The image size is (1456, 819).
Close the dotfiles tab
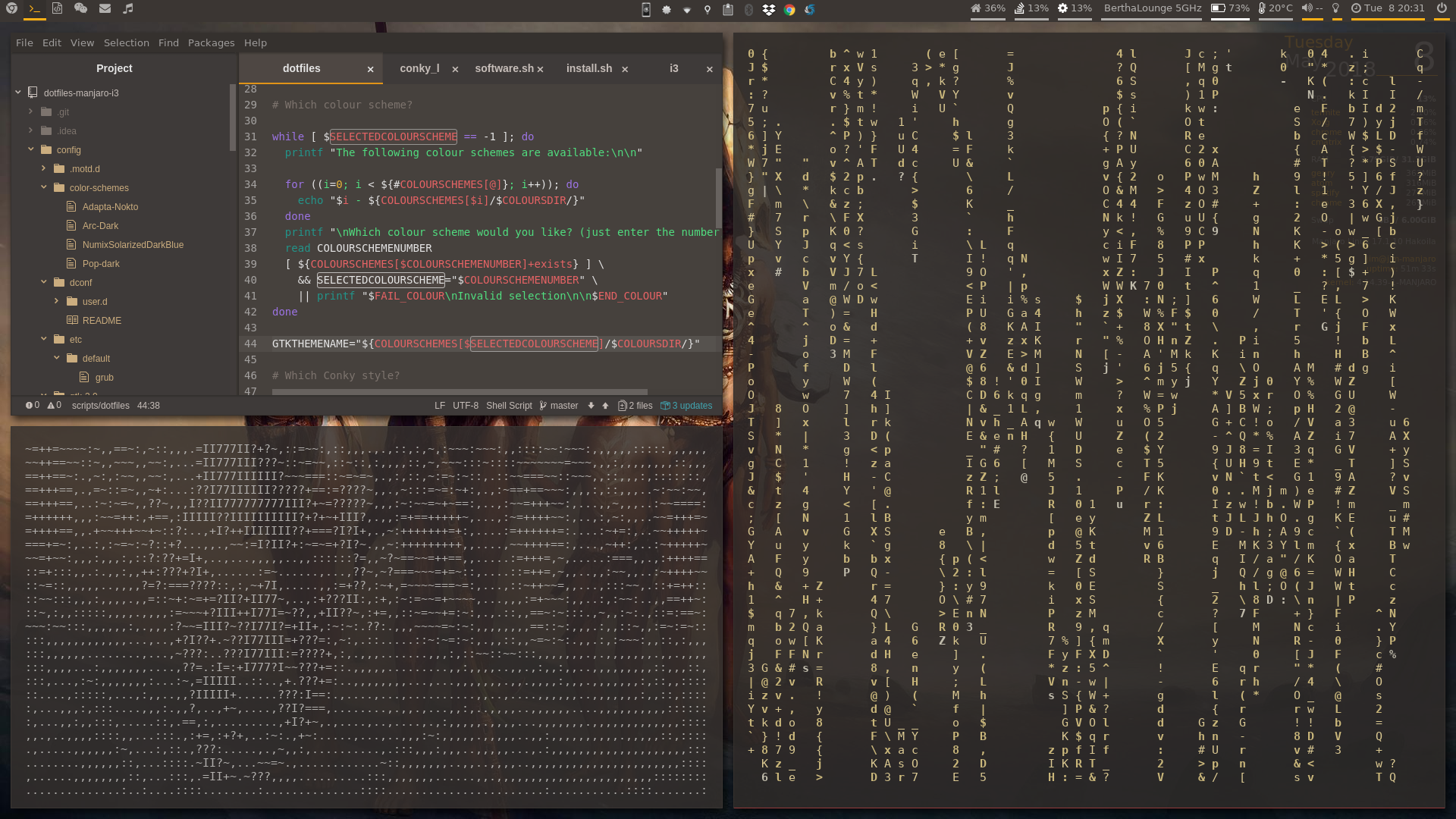[371, 69]
